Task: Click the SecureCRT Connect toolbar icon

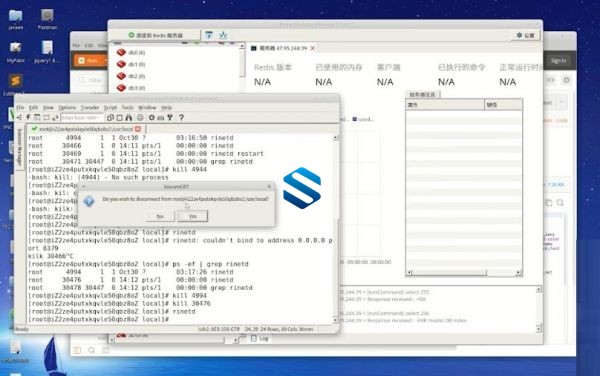Action: tap(20, 117)
